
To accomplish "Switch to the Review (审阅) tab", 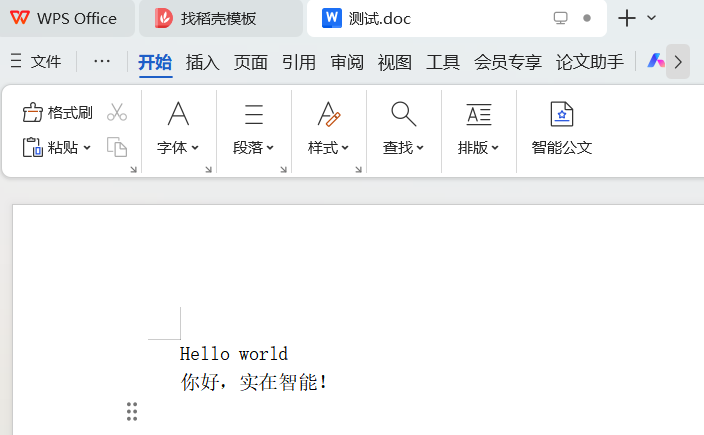I will (347, 62).
